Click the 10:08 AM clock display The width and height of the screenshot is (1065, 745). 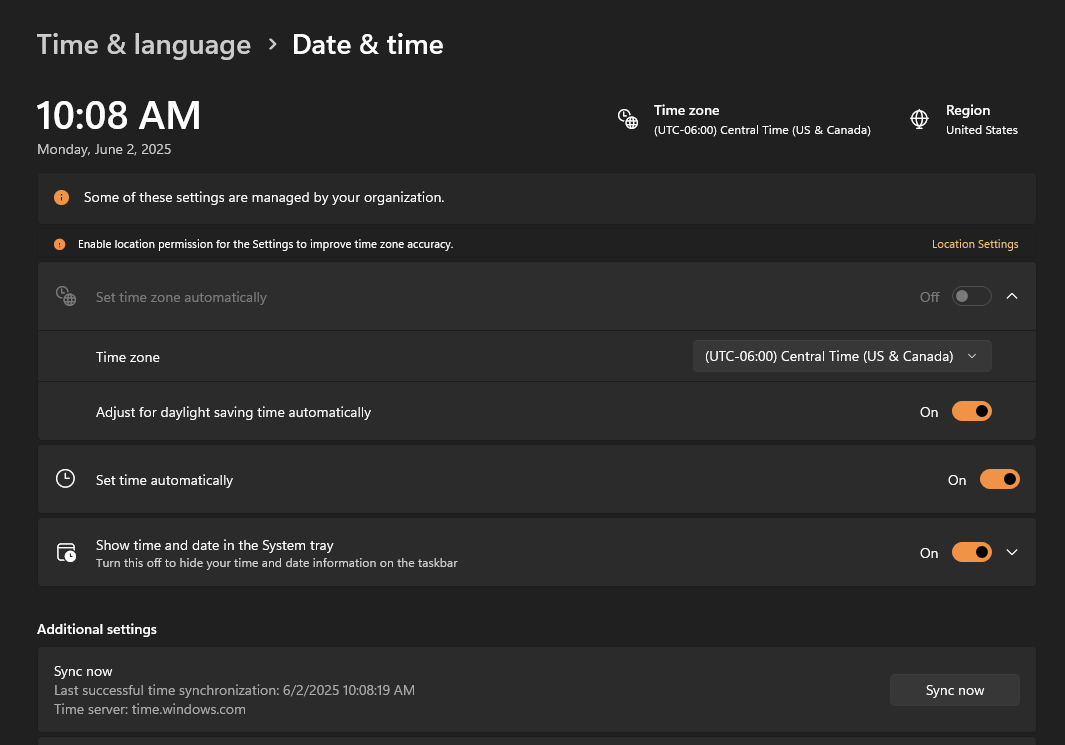pyautogui.click(x=118, y=115)
